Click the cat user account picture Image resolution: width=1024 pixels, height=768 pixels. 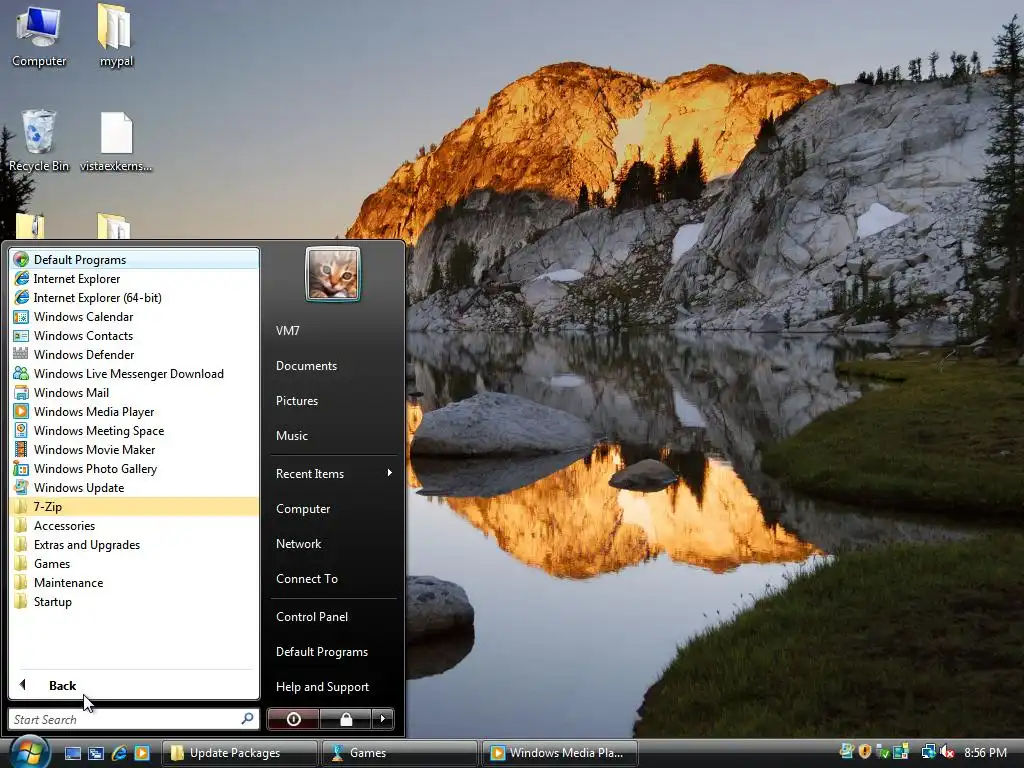[x=332, y=274]
